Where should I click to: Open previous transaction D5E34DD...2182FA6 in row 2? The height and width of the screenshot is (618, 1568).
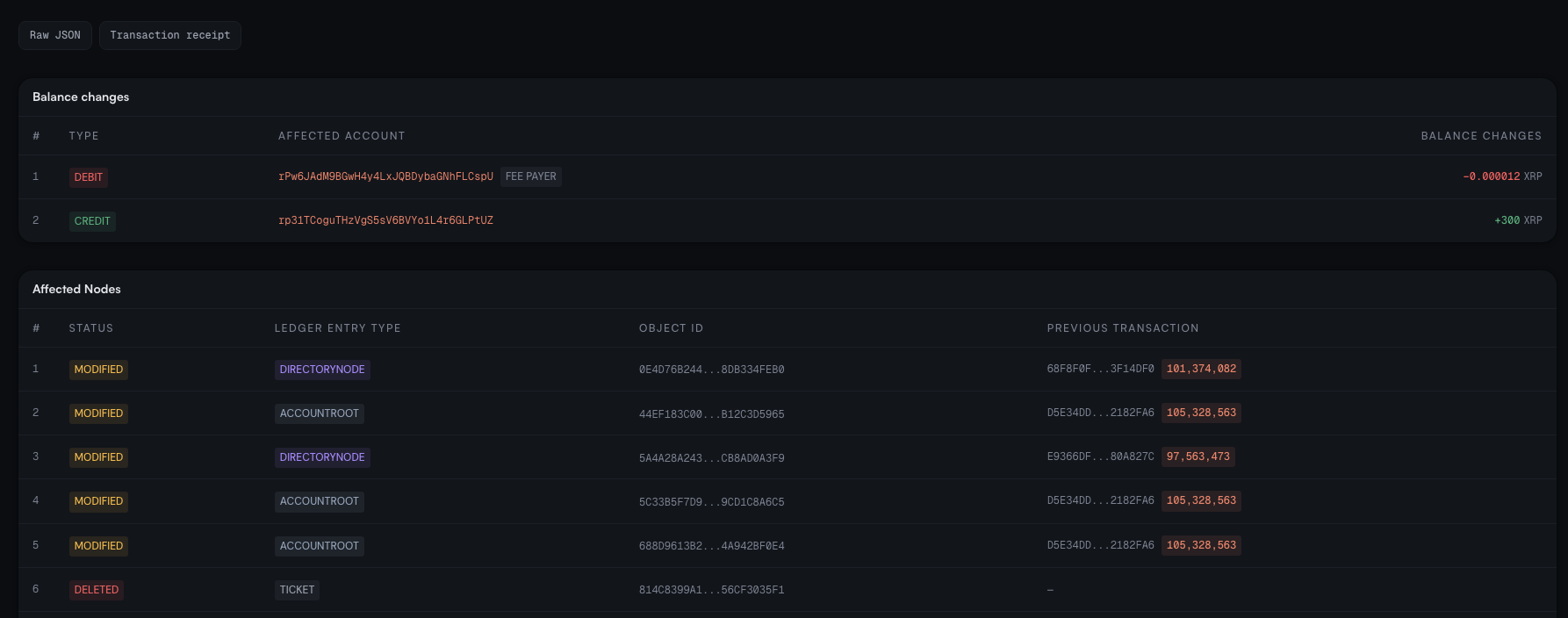(x=1101, y=413)
